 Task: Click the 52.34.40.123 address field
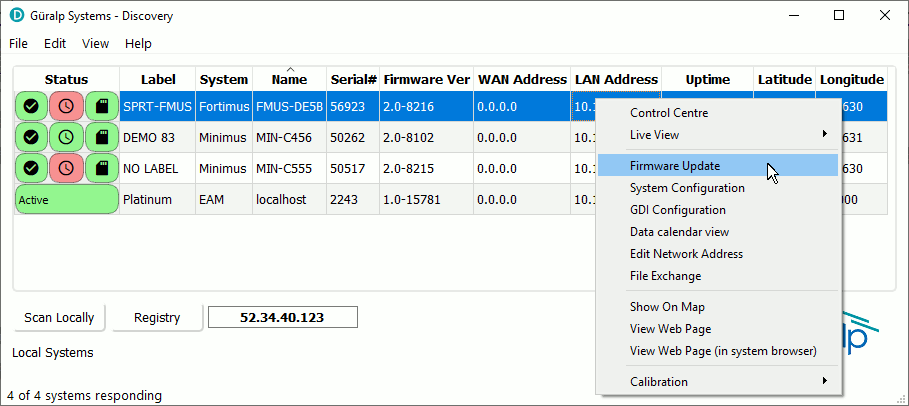pyautogui.click(x=283, y=317)
